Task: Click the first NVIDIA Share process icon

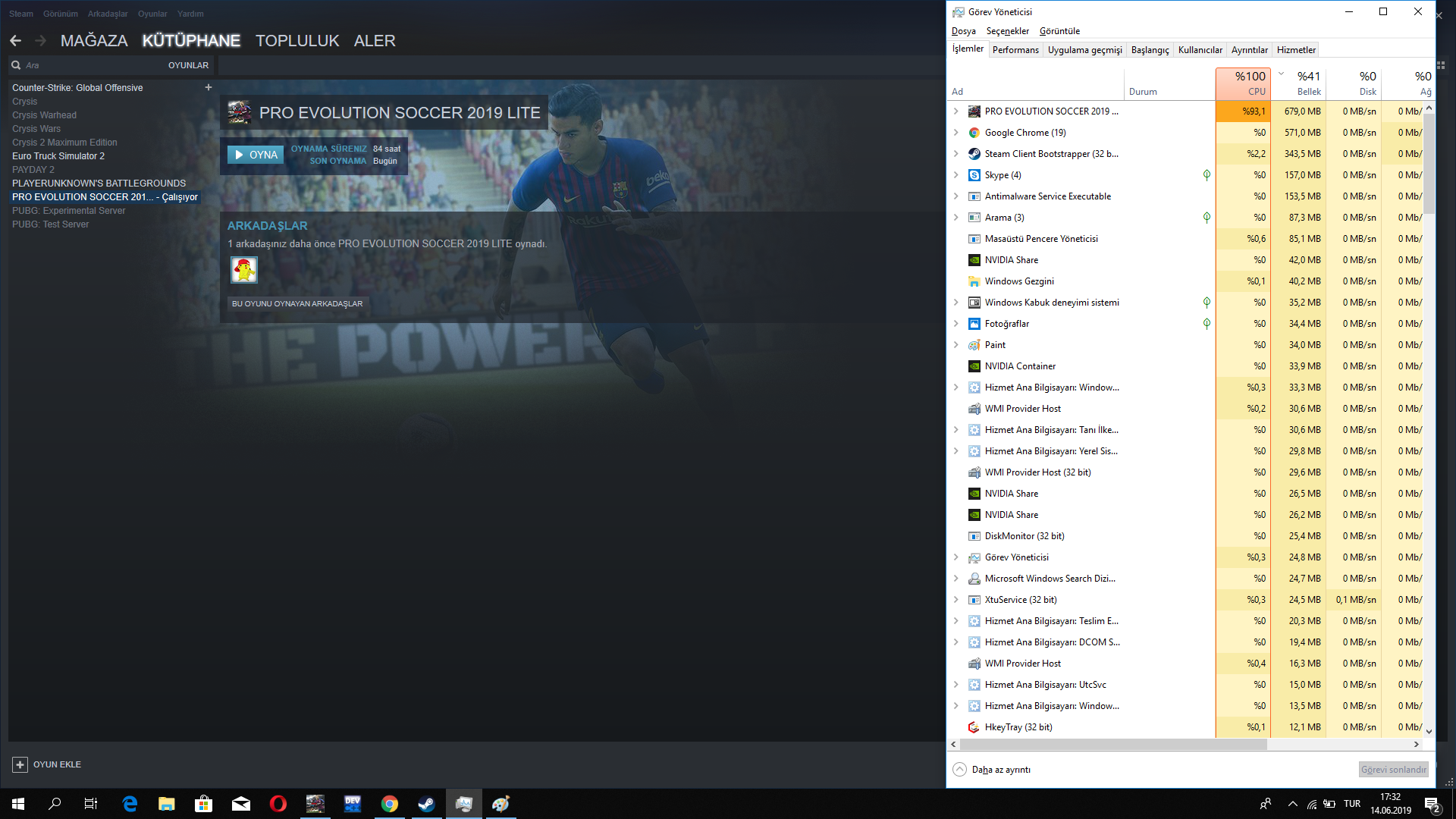Action: coord(974,260)
